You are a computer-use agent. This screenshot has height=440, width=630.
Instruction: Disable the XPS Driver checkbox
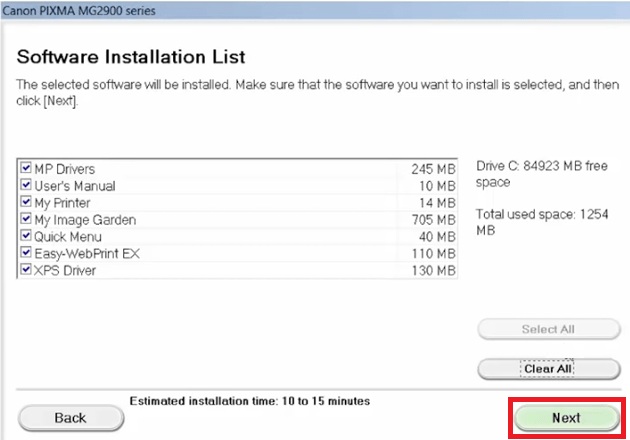(26, 269)
